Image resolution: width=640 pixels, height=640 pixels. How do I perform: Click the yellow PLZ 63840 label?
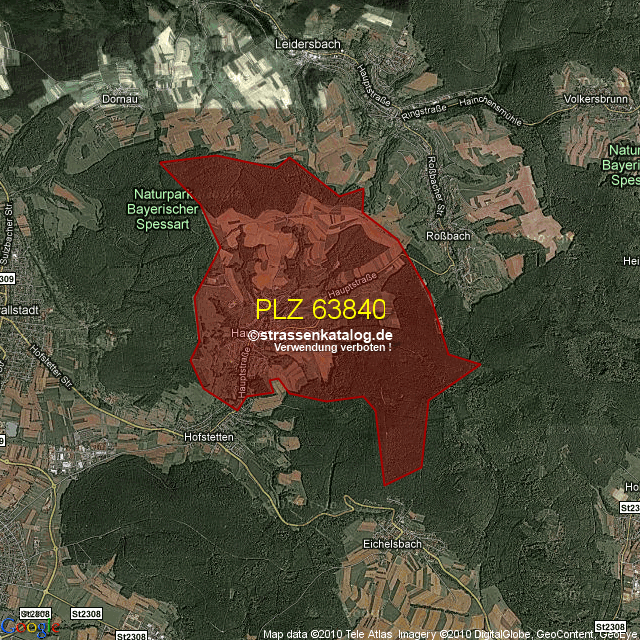320,308
